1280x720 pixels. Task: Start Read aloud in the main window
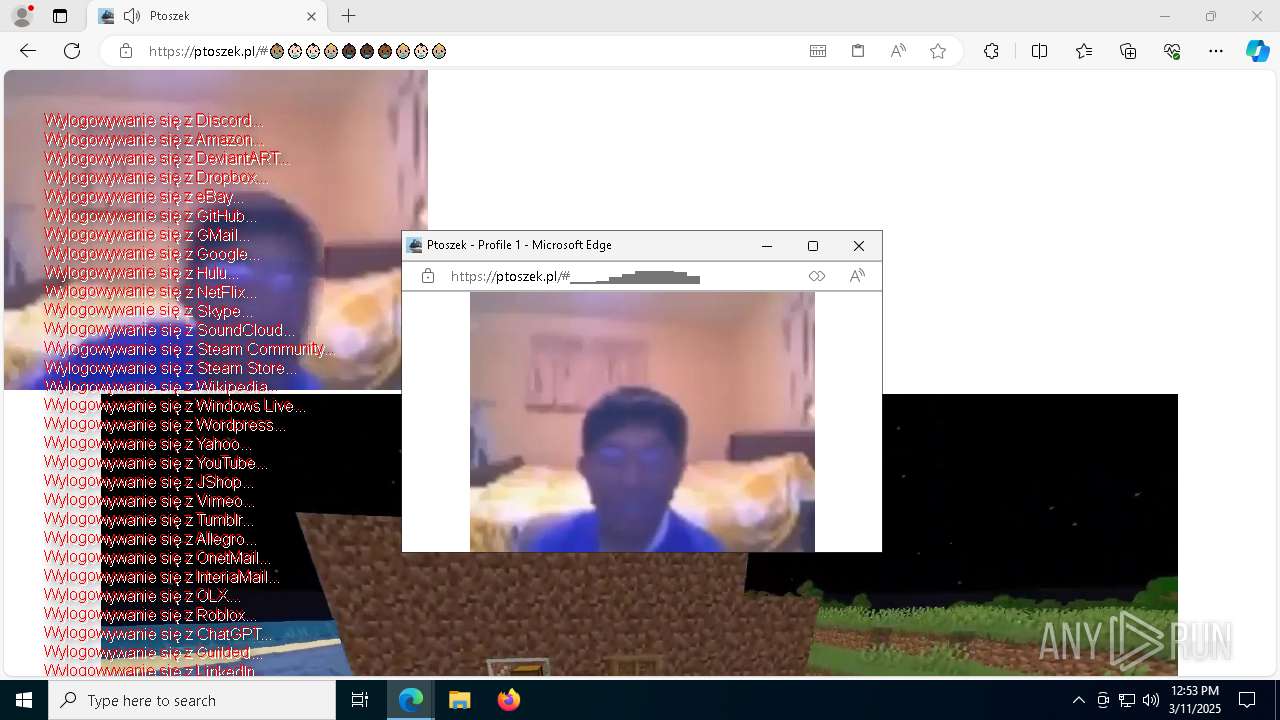[x=898, y=51]
